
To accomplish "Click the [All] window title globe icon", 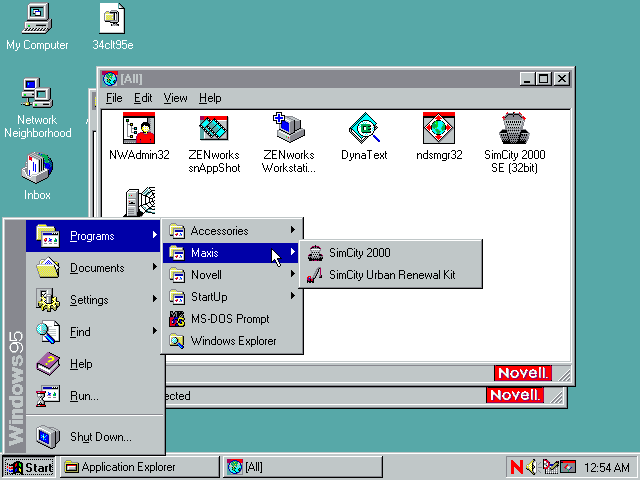I will click(110, 78).
